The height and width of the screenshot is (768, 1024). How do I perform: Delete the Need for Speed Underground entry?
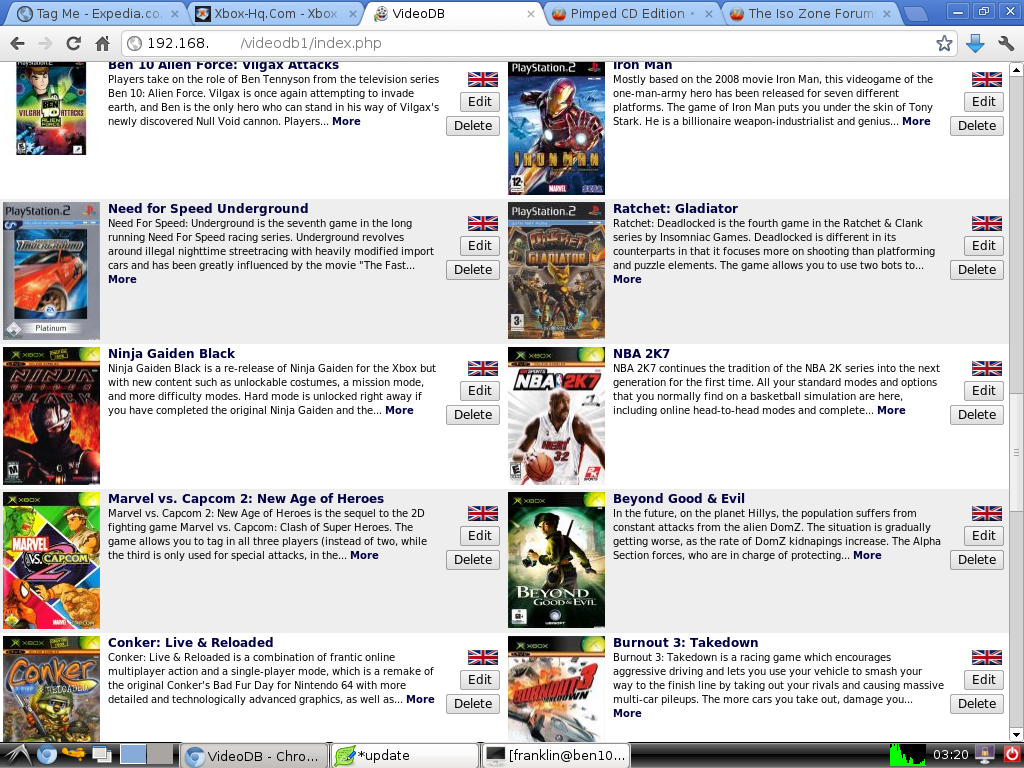click(473, 270)
